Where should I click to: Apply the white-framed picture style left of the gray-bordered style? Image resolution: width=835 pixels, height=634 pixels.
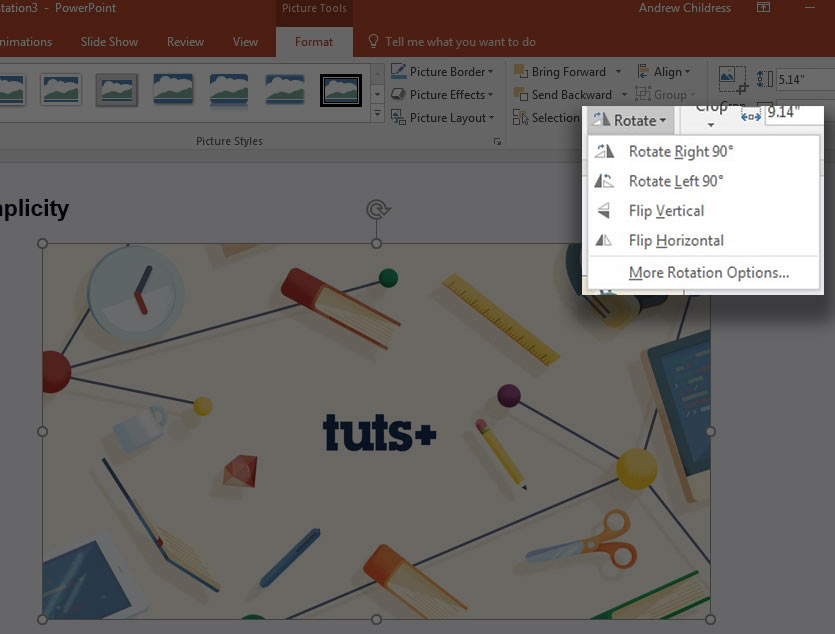click(61, 89)
